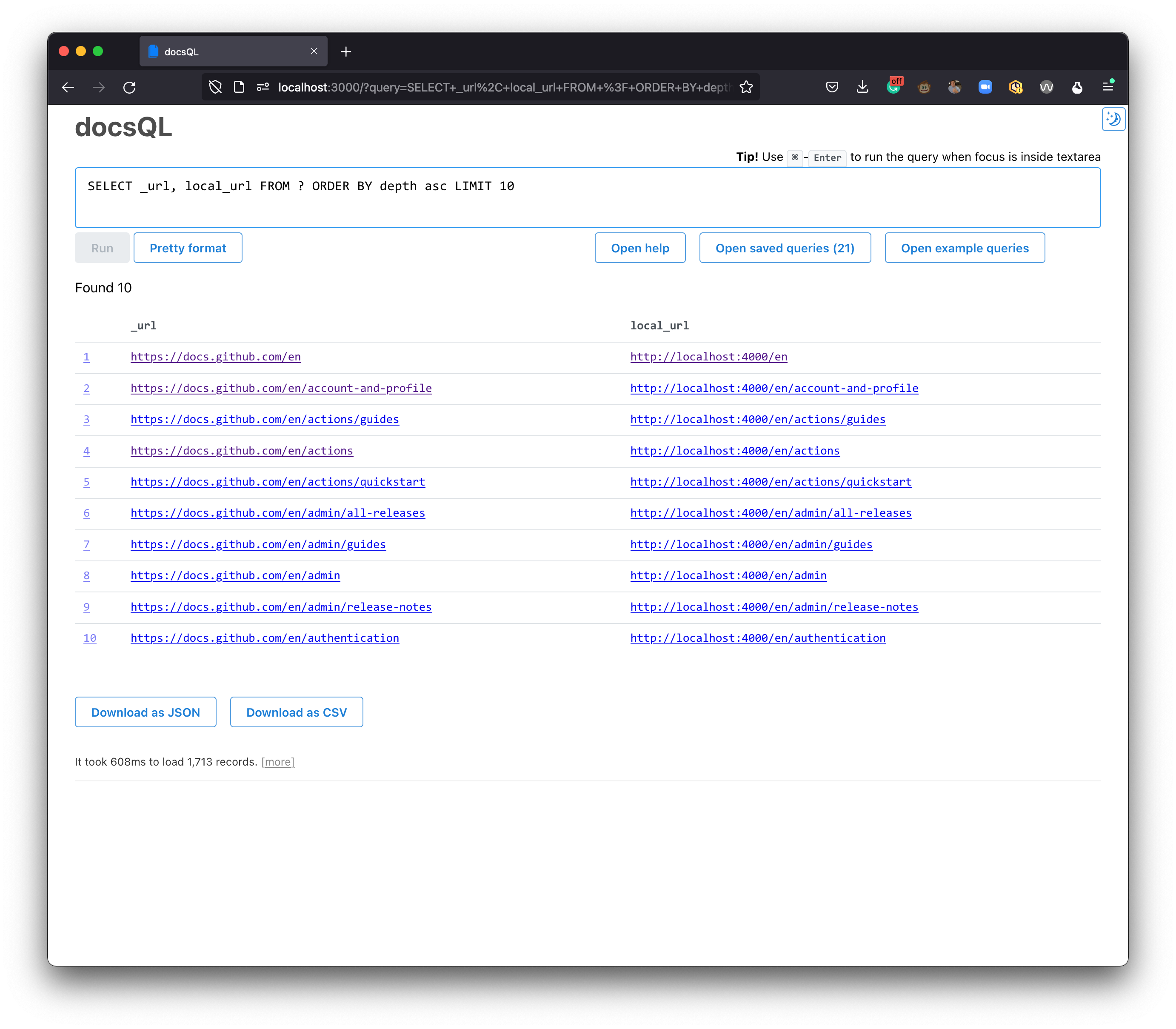Image resolution: width=1176 pixels, height=1029 pixels.
Task: Open the localhost:4000/en/actions/quickstart link
Action: pyautogui.click(x=771, y=482)
